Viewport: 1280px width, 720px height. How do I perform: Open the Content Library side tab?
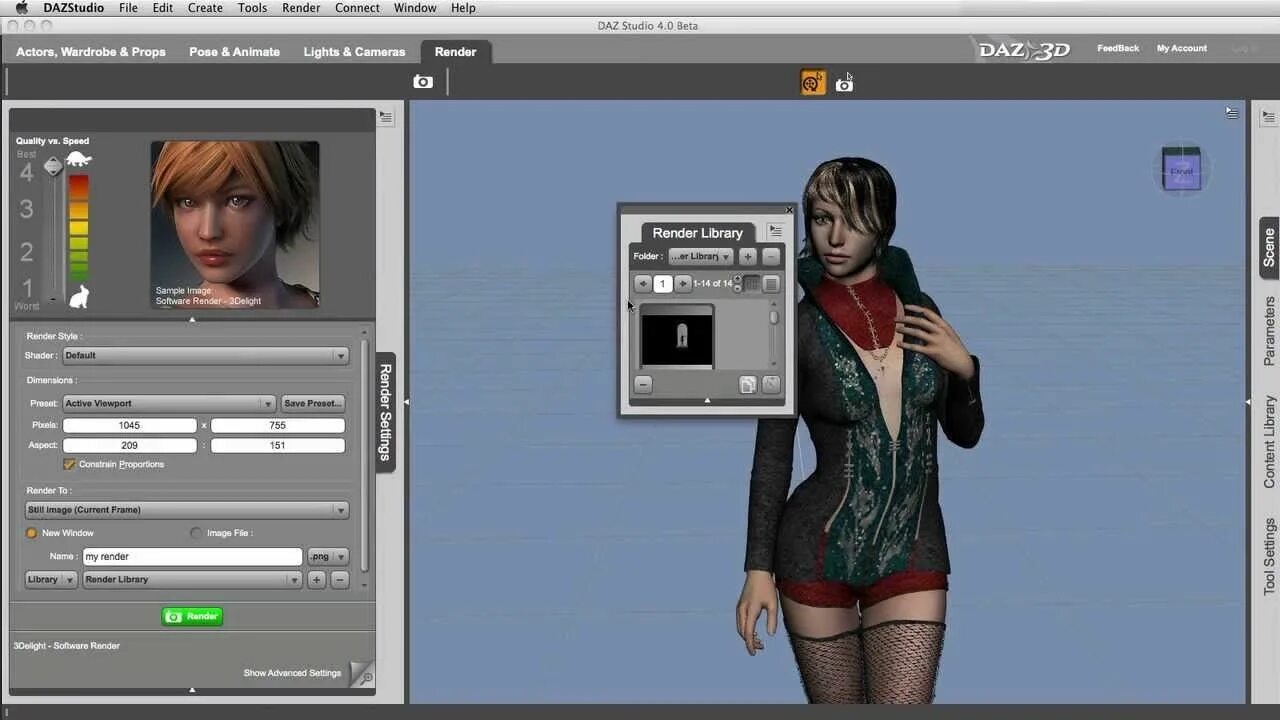(1269, 442)
